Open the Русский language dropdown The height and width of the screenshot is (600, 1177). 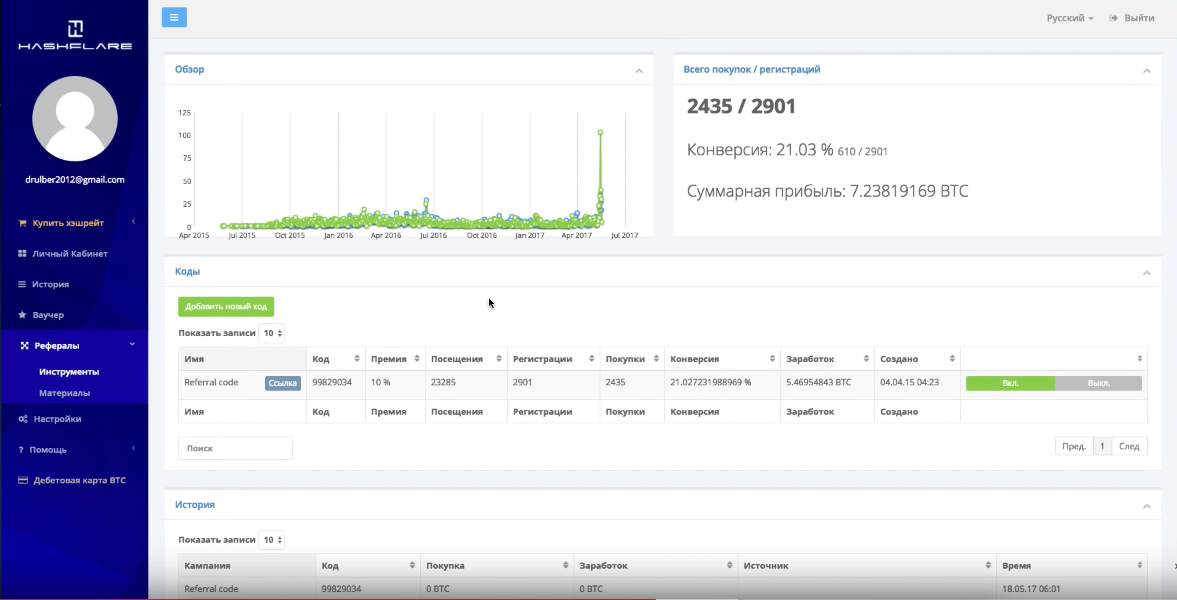pos(1069,18)
